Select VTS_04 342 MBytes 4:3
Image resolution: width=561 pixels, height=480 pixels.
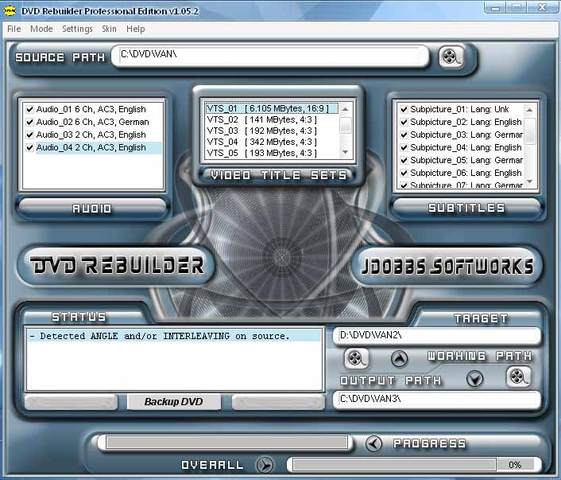pyautogui.click(x=272, y=142)
